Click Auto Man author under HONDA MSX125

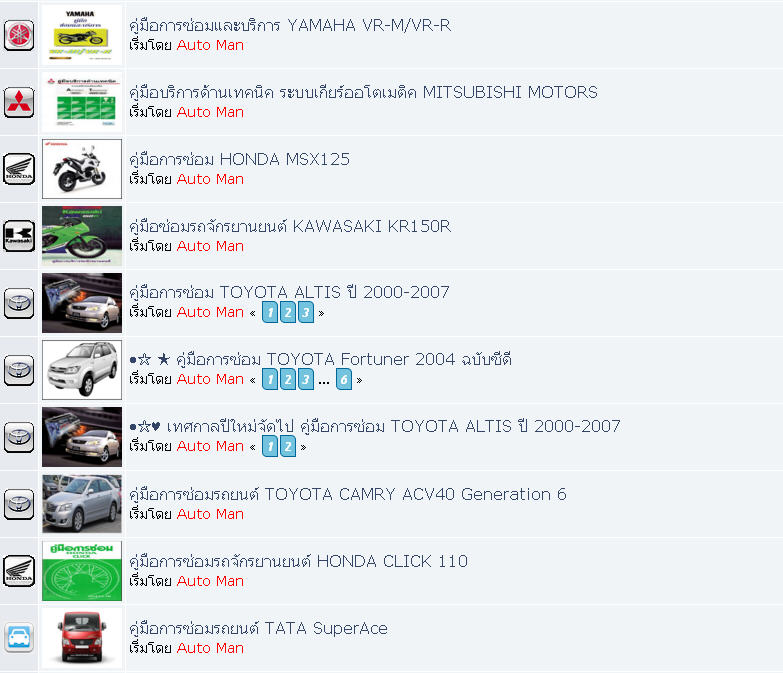coord(210,179)
